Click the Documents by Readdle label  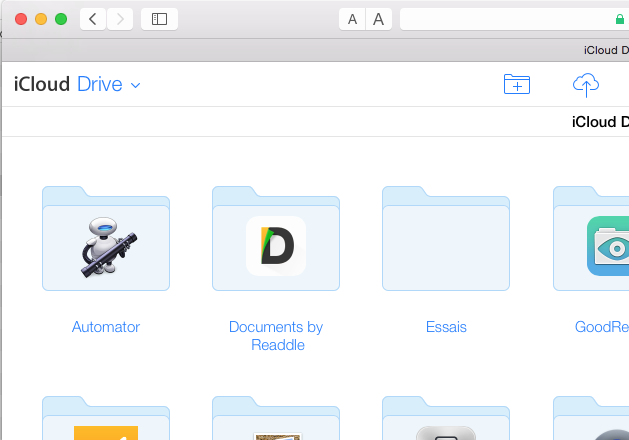point(276,335)
